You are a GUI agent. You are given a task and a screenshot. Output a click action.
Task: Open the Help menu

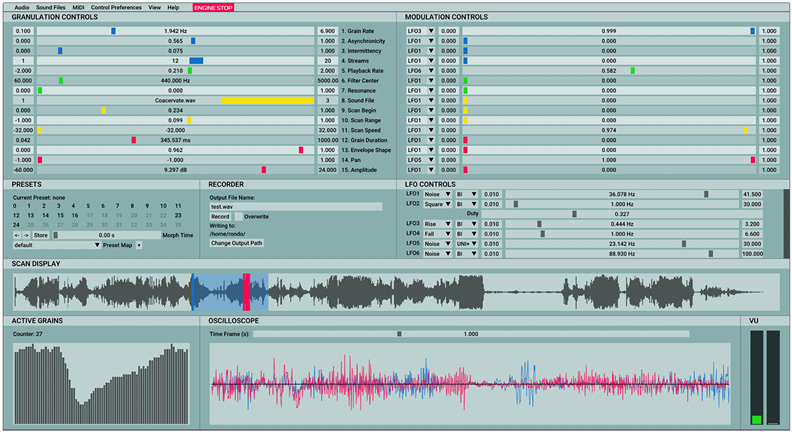pyautogui.click(x=173, y=8)
